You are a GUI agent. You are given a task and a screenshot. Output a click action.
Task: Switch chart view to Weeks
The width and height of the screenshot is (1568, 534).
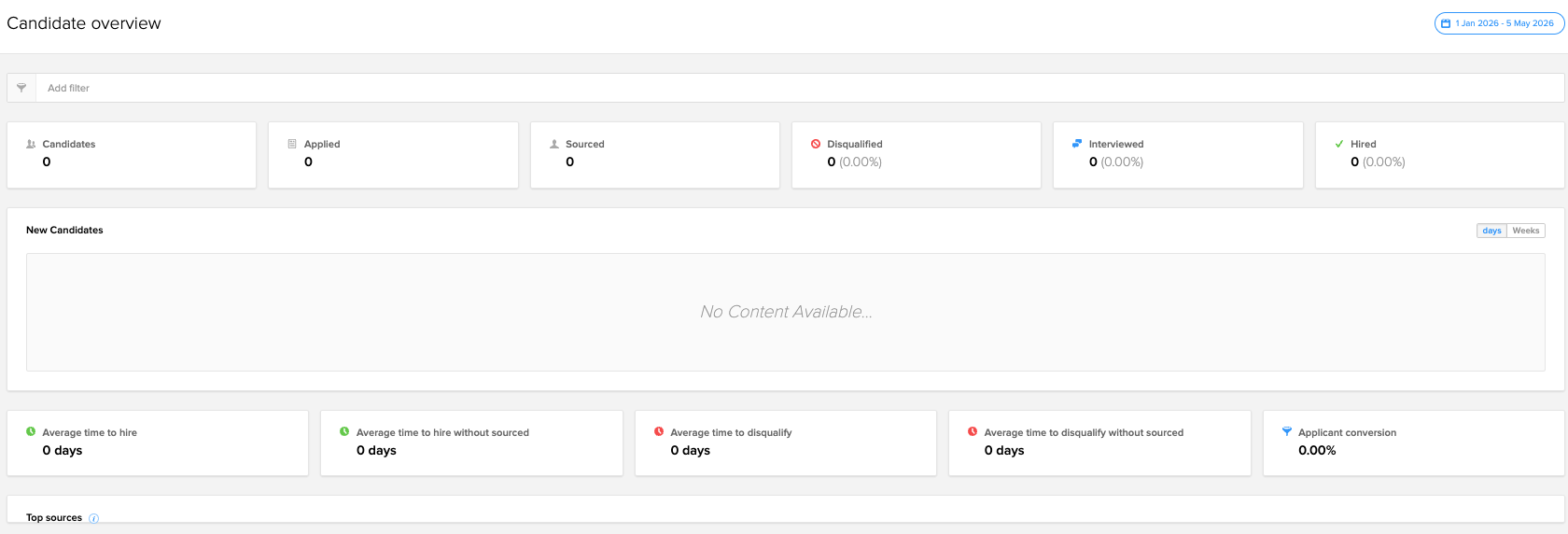pyautogui.click(x=1526, y=231)
